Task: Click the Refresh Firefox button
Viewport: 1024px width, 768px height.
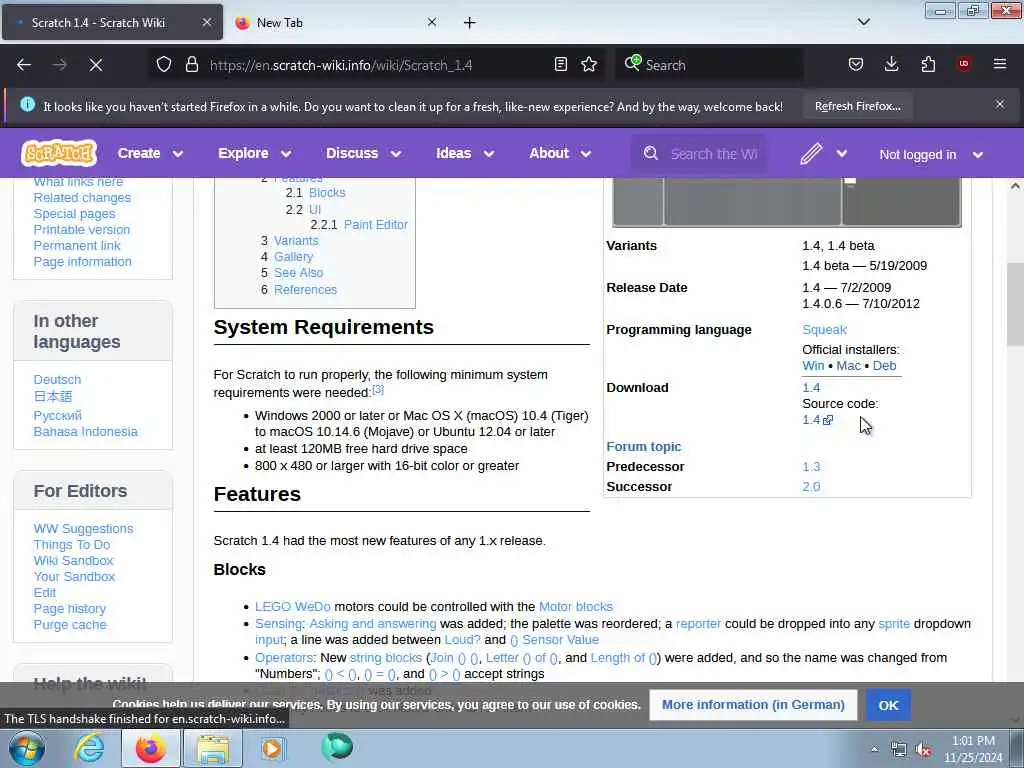Action: coord(857,106)
